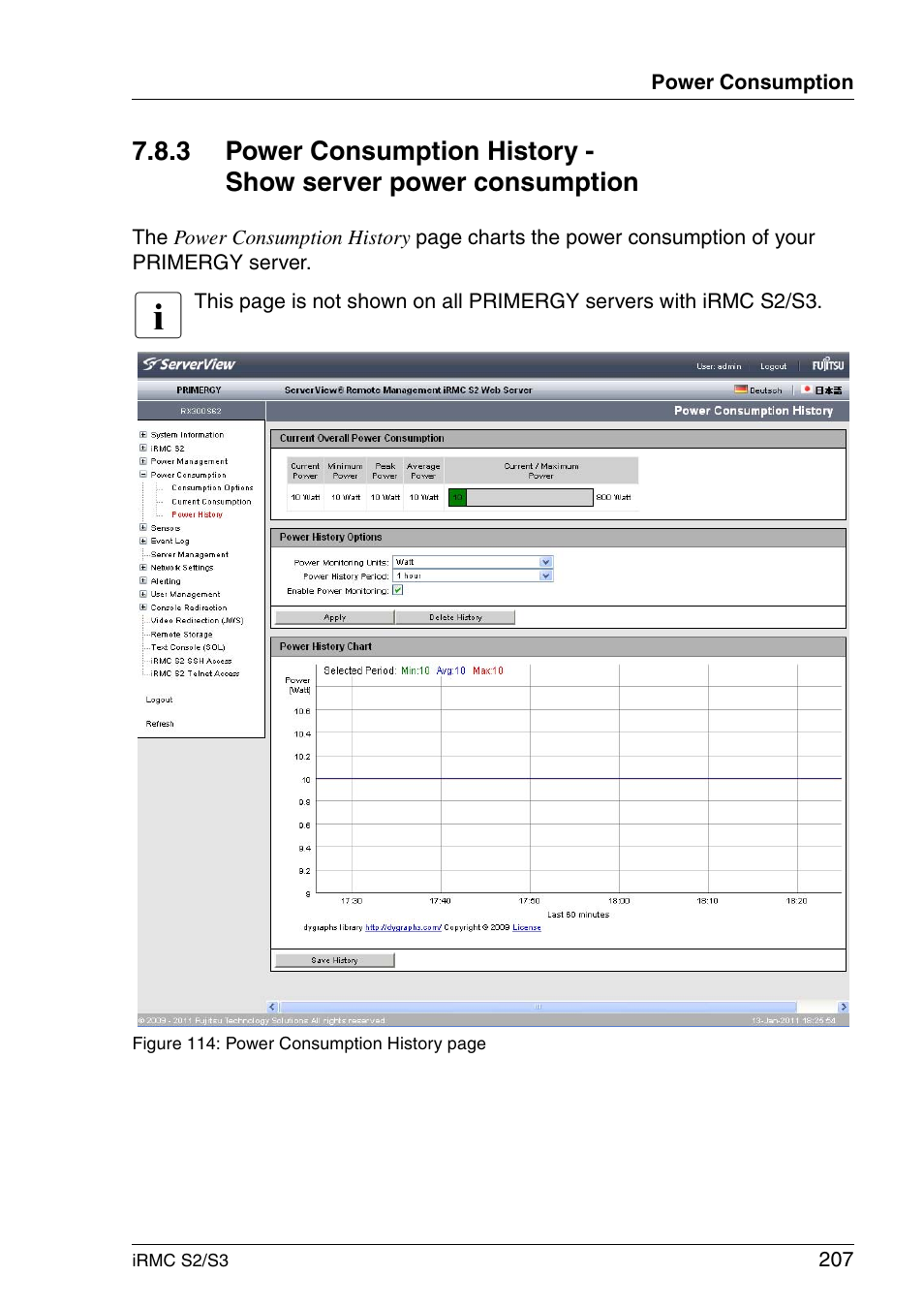Click the green current power bar
Viewport: 924px width, 1307px height.
pyautogui.click(x=457, y=497)
